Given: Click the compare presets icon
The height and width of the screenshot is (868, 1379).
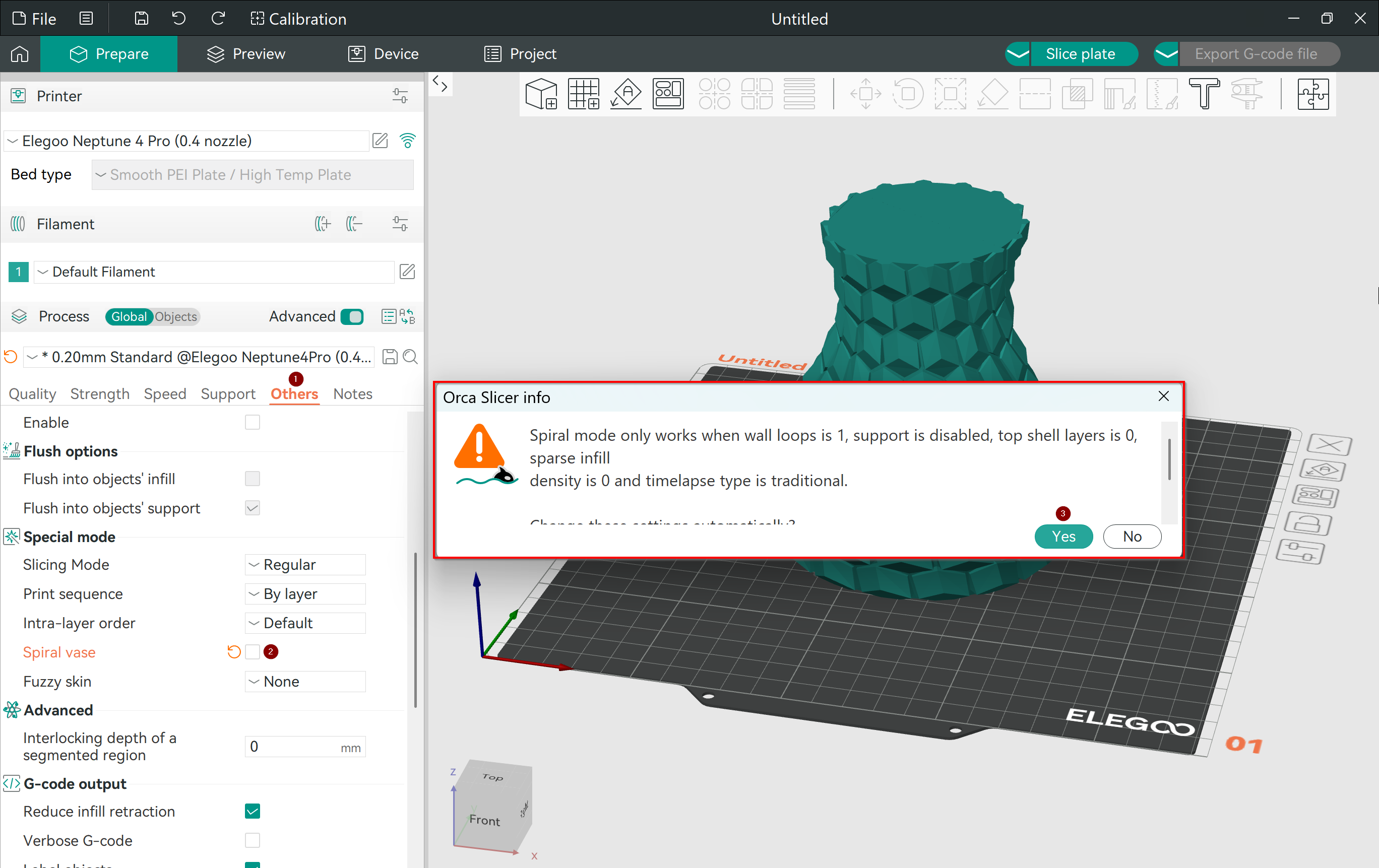Looking at the screenshot, I should 408,317.
